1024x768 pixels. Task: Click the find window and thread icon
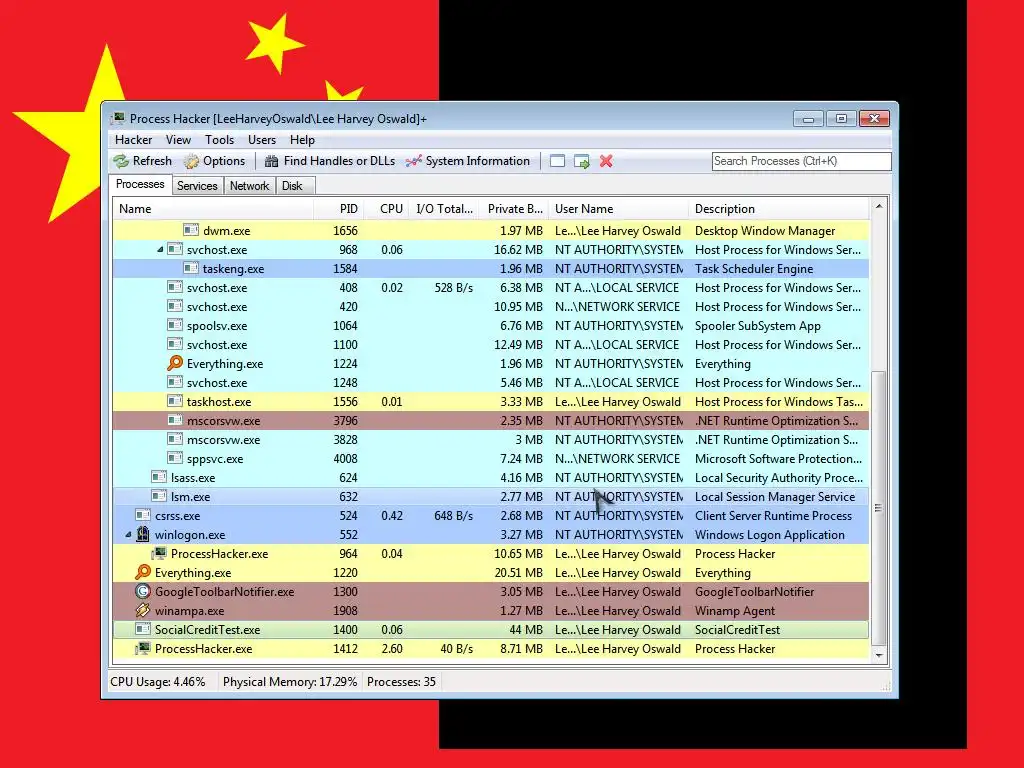click(x=581, y=161)
